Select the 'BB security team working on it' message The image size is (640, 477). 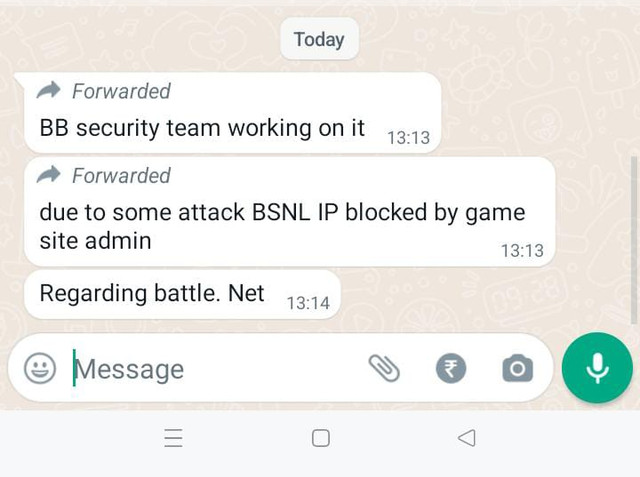click(233, 113)
